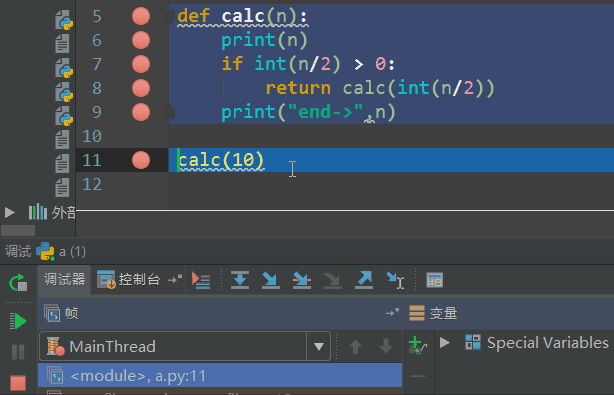
Task: Switch to the 控制台 tab
Action: [x=128, y=280]
